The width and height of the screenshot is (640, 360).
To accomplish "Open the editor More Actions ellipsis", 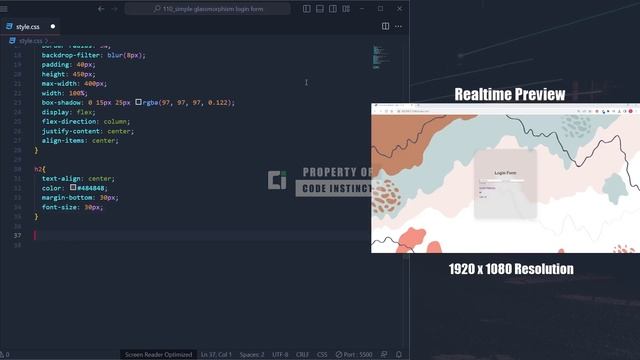I will click(x=398, y=27).
